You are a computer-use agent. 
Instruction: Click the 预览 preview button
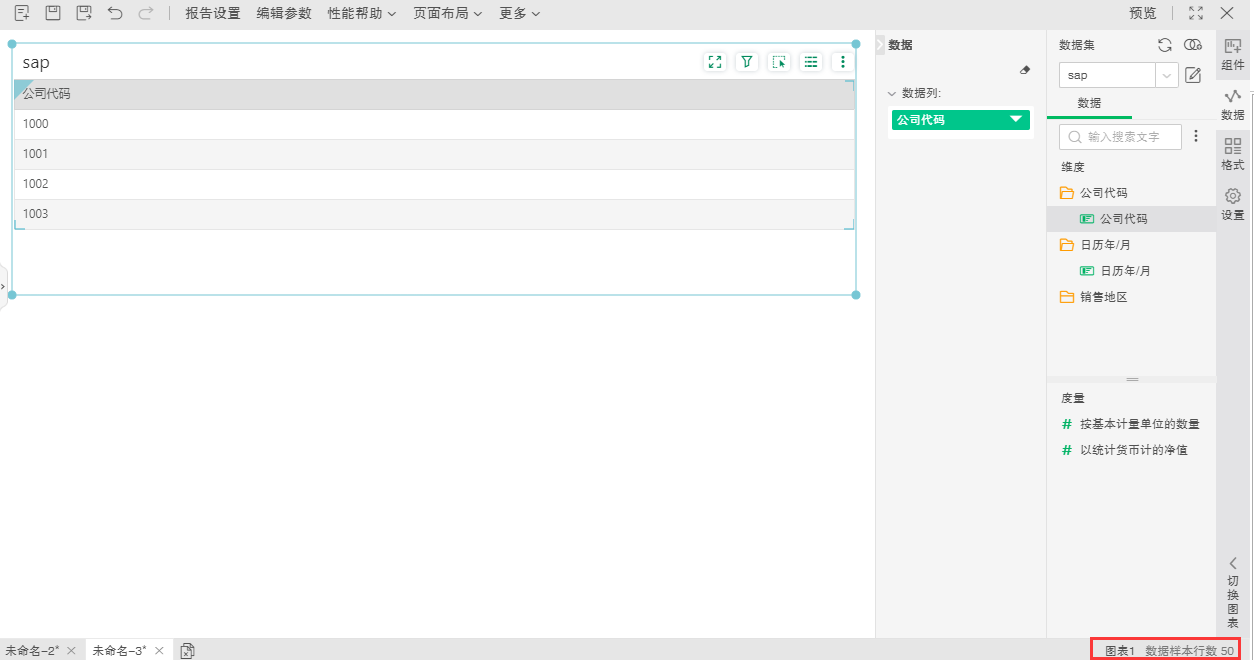click(1142, 13)
